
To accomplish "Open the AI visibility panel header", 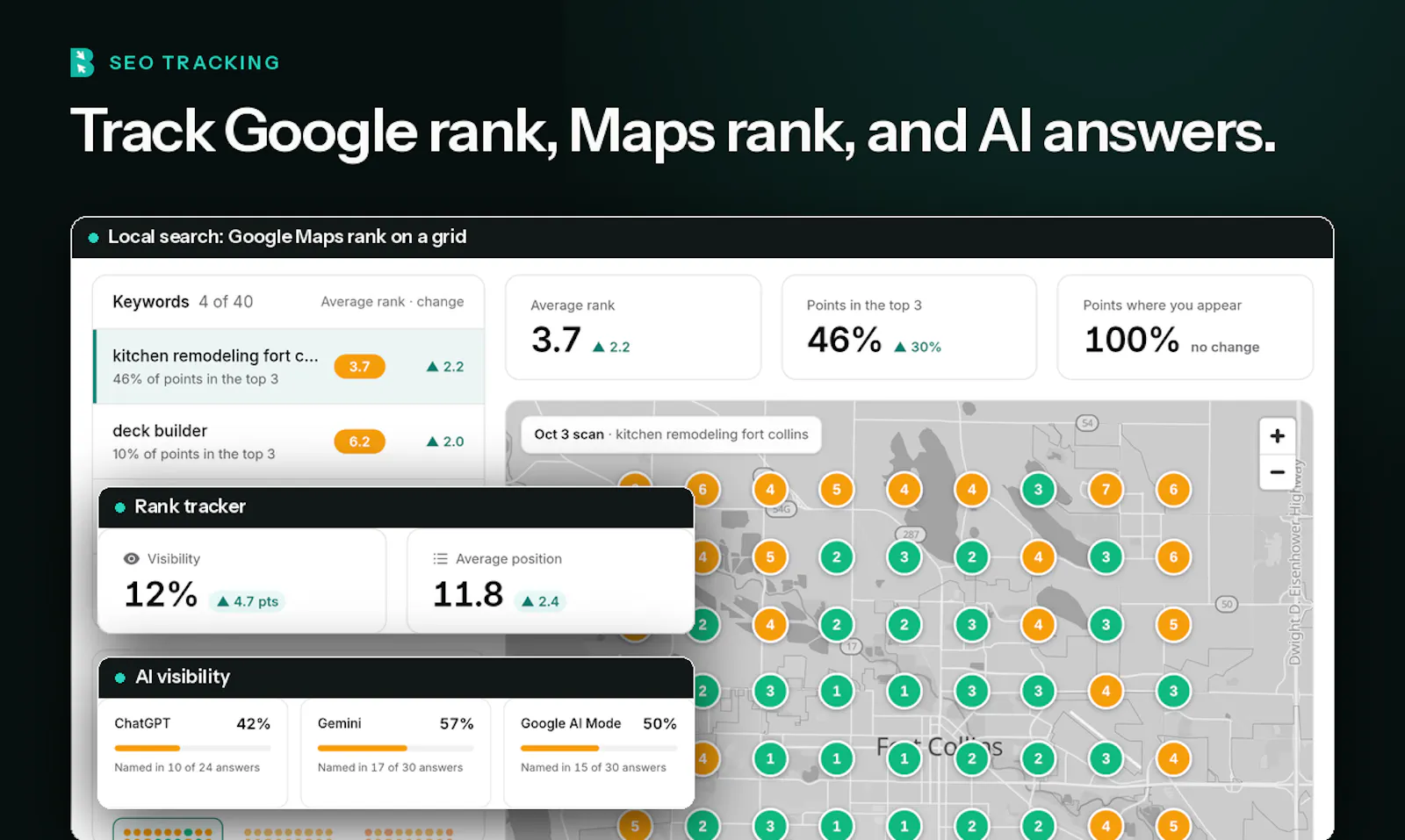I will click(396, 678).
